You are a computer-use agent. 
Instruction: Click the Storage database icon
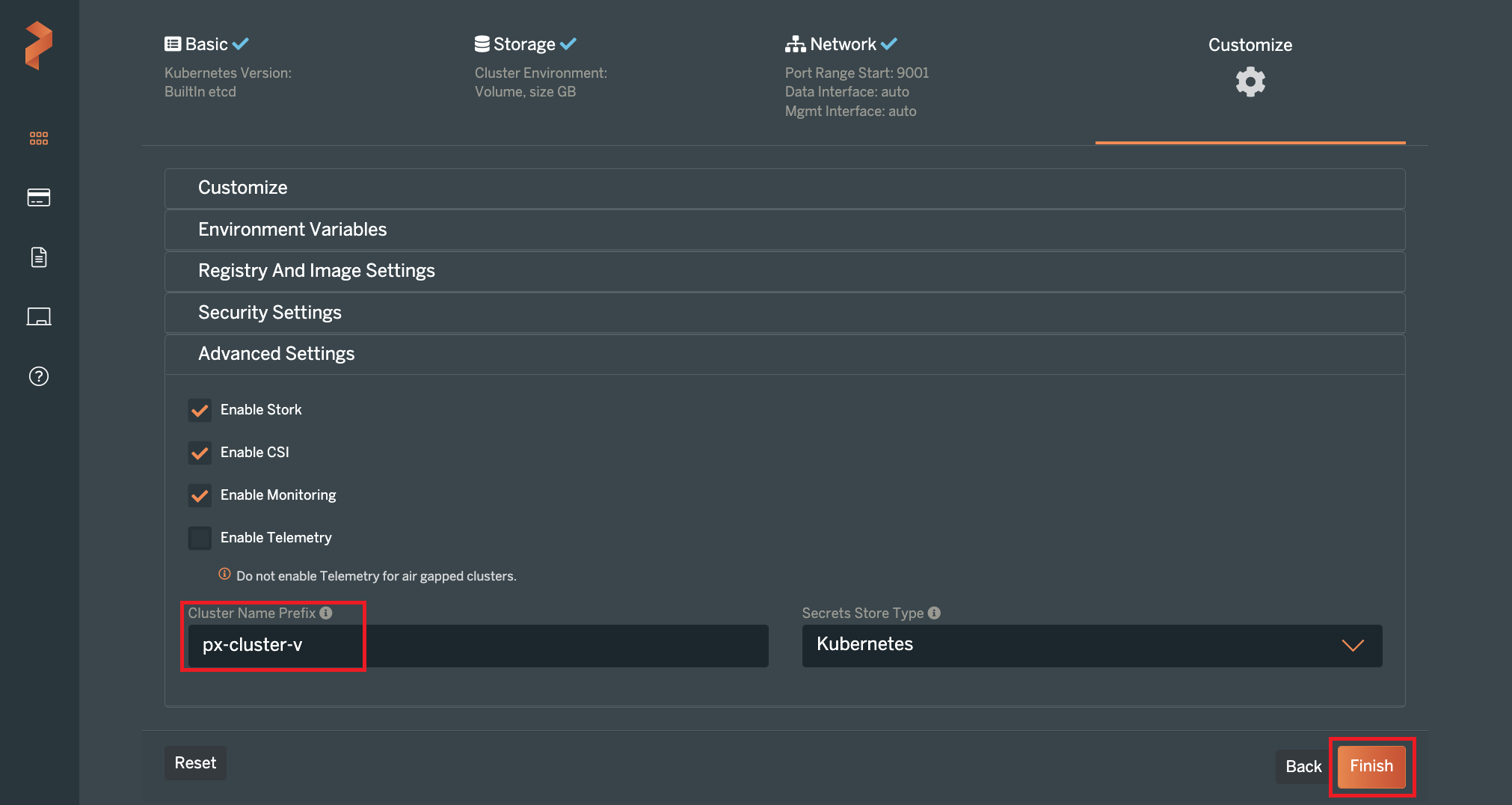[482, 44]
